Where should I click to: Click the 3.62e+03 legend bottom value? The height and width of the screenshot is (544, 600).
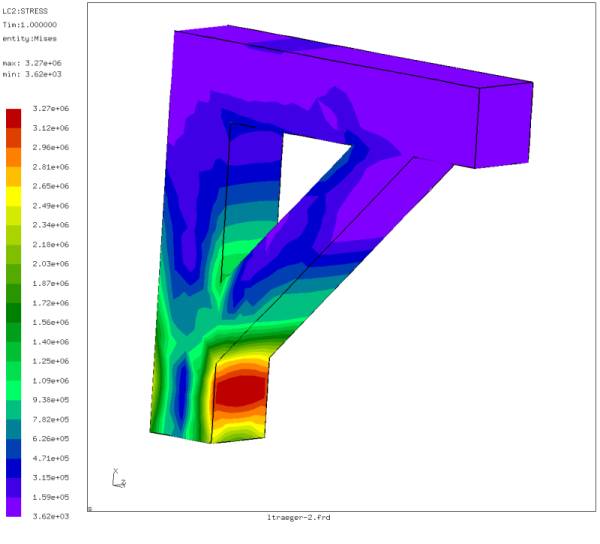pos(50,516)
